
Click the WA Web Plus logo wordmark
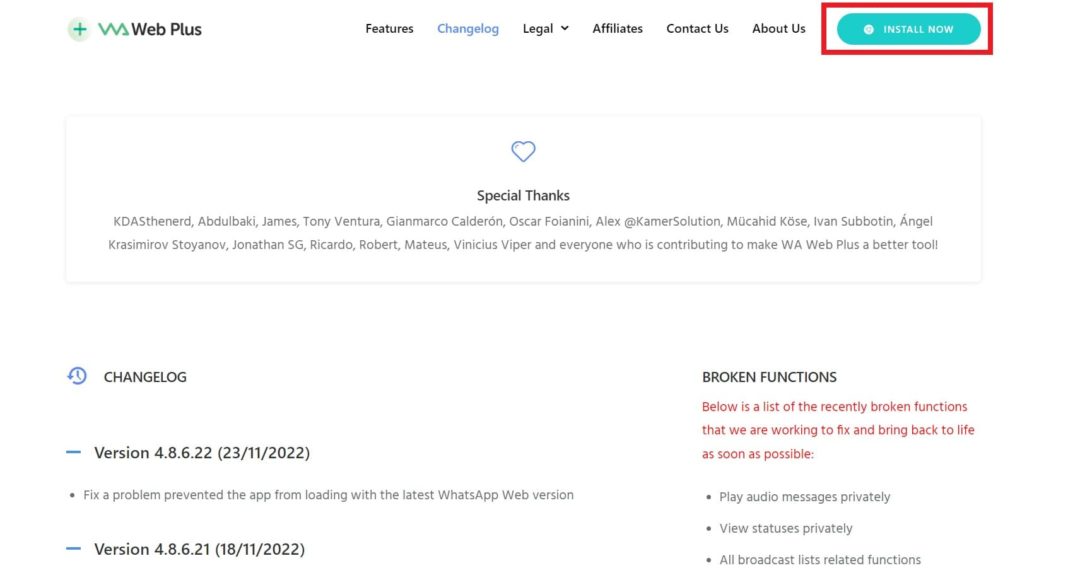click(150, 29)
